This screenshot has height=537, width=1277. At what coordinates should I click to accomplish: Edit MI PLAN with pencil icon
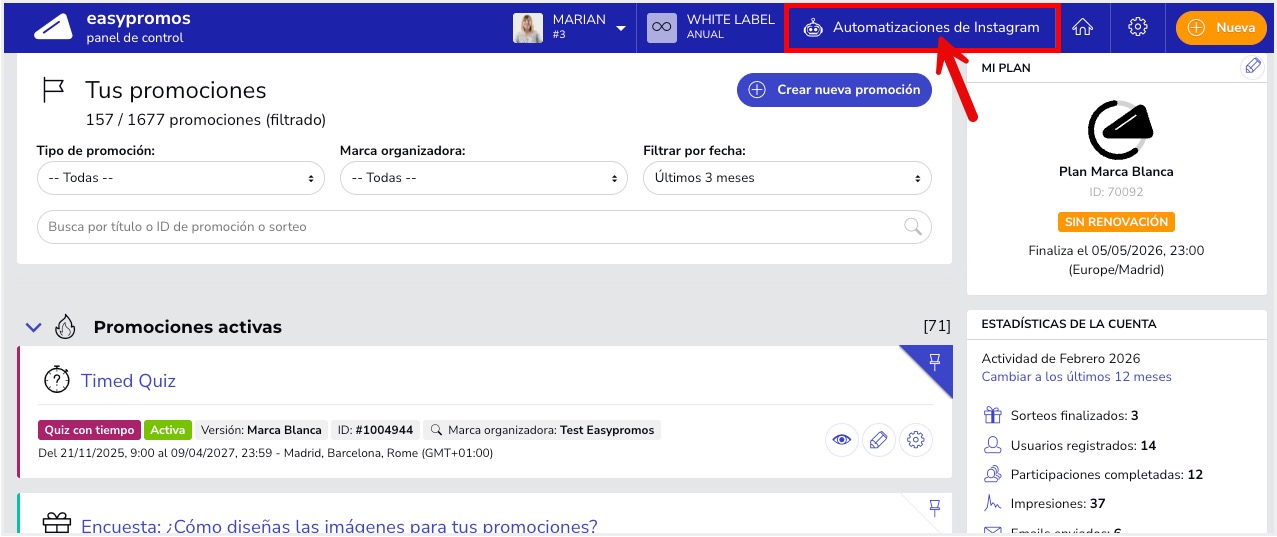(x=1252, y=67)
